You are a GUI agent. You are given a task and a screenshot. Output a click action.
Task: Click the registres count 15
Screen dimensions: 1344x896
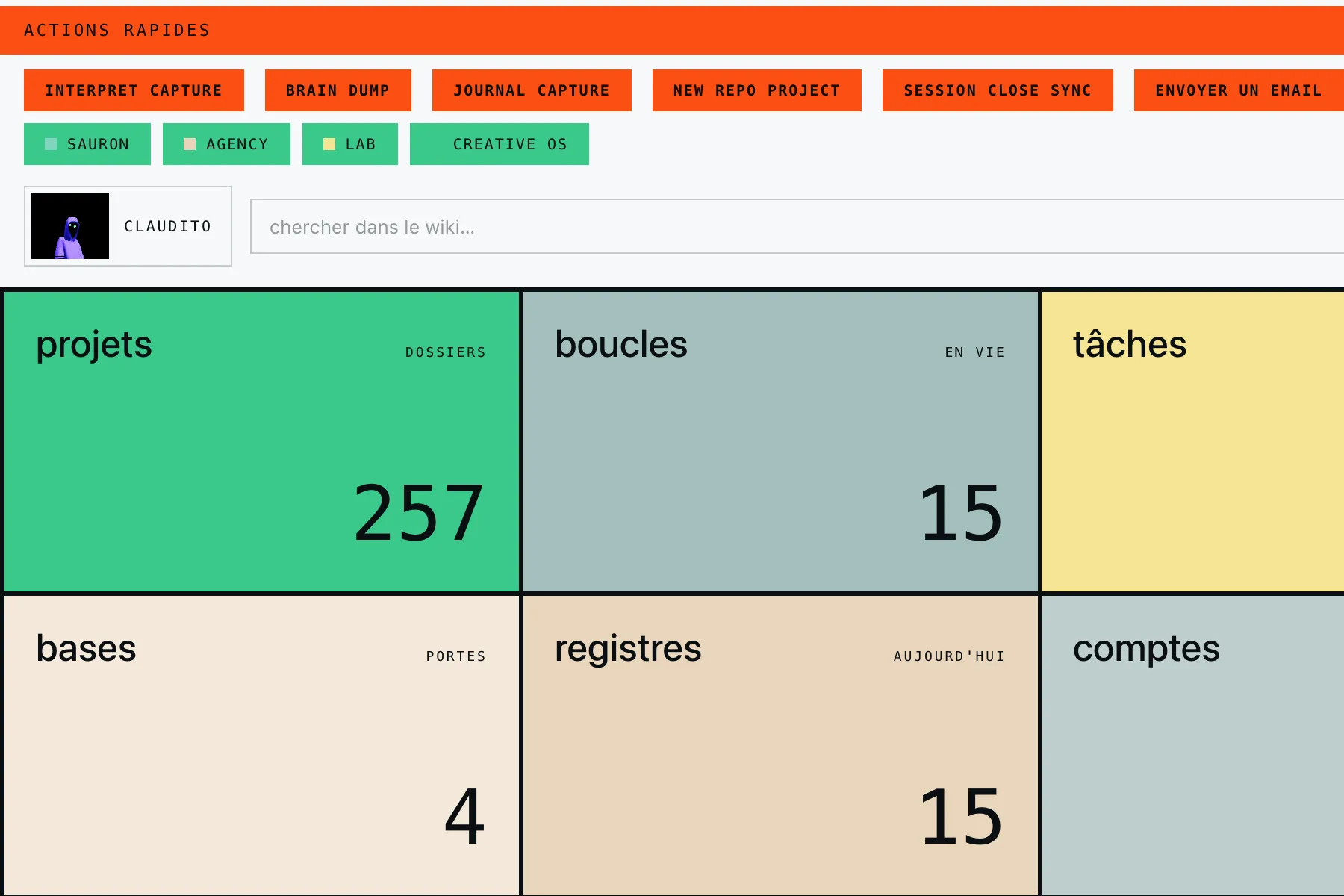[962, 817]
